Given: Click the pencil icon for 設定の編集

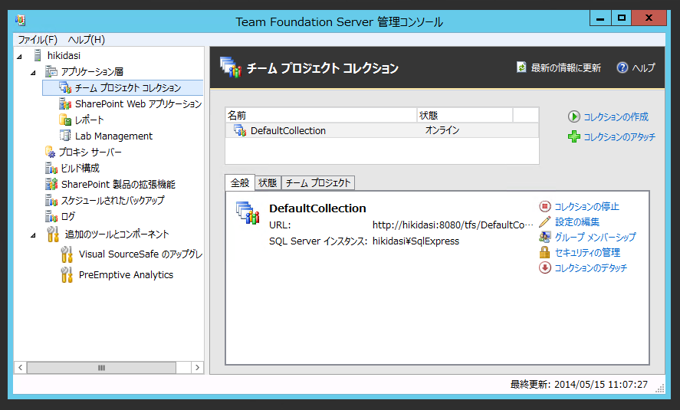Looking at the screenshot, I should click(x=545, y=222).
